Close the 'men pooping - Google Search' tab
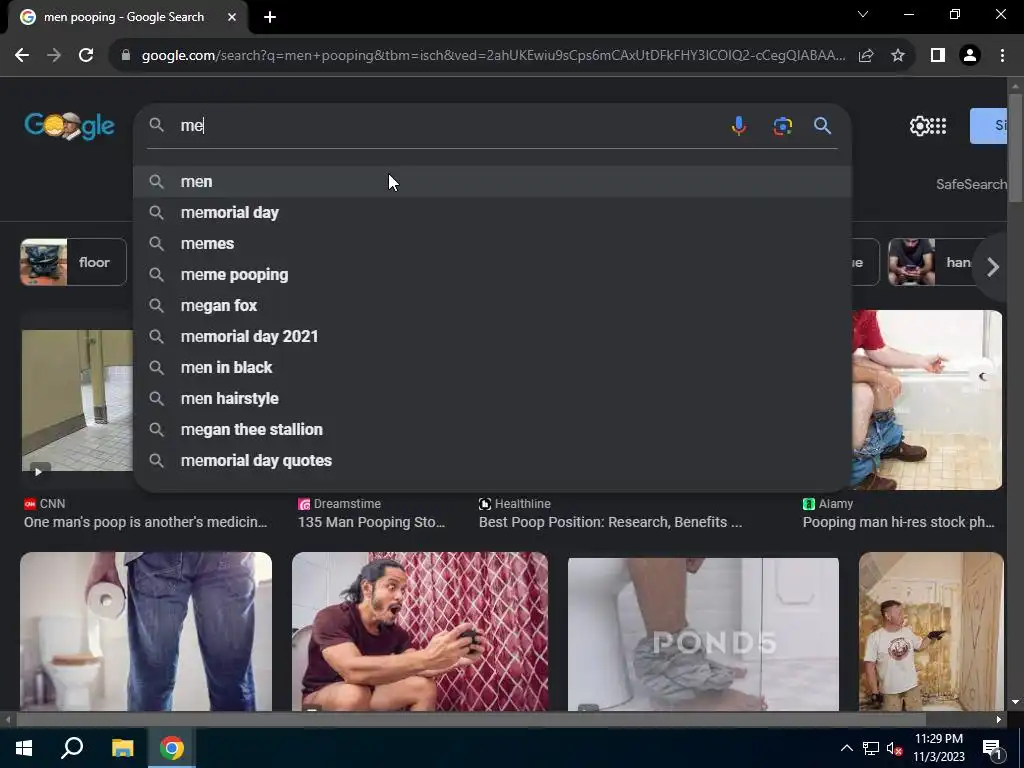 [x=232, y=17]
